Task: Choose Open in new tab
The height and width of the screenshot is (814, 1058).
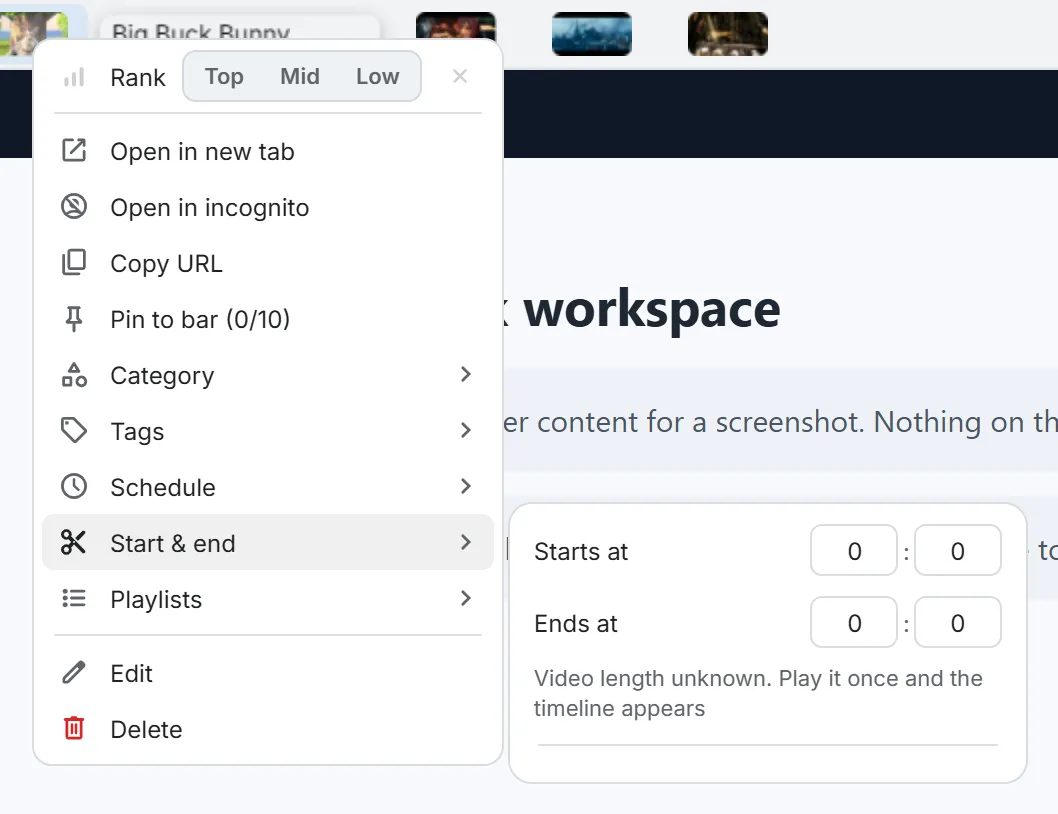Action: [268, 151]
